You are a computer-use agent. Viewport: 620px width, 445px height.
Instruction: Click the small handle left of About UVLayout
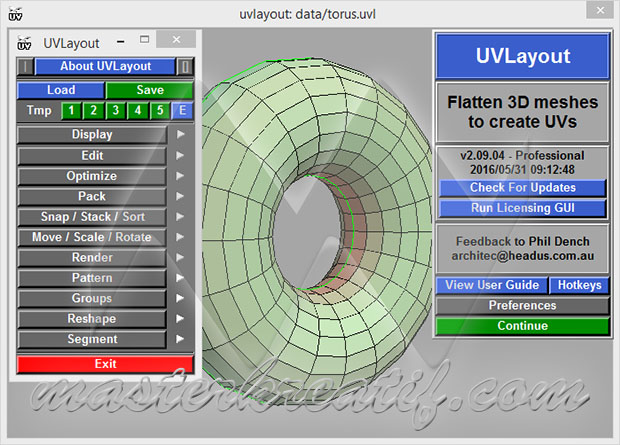tap(25, 66)
